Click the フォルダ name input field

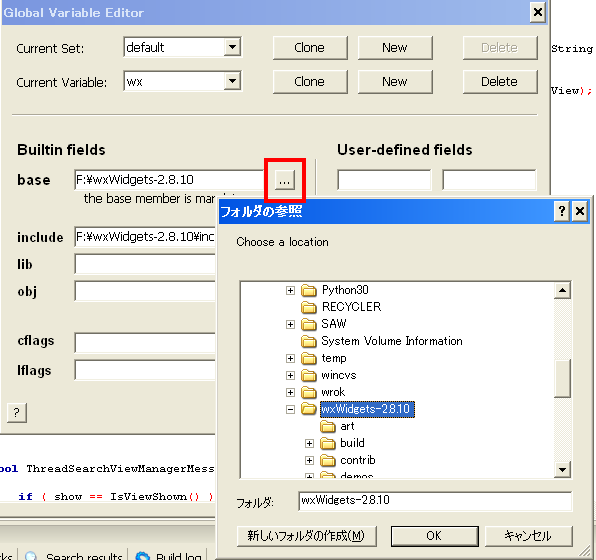[435, 501]
